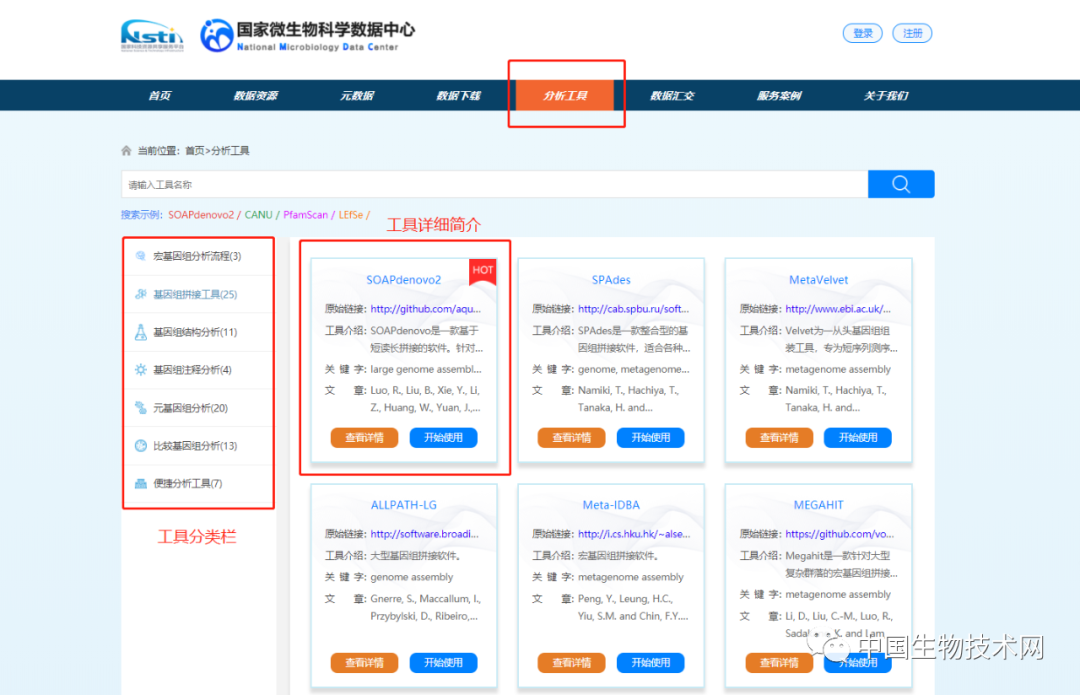Open ALLPATH-LG card title

404,505
